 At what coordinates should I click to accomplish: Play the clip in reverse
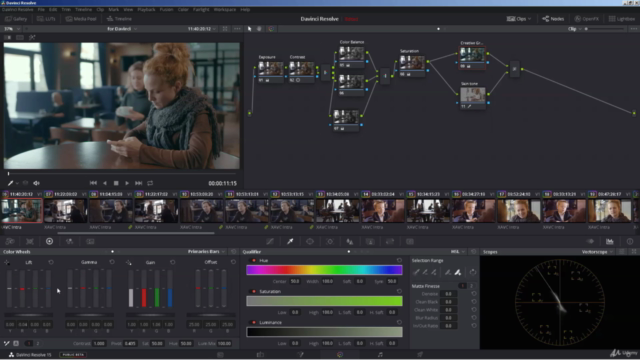tap(105, 183)
